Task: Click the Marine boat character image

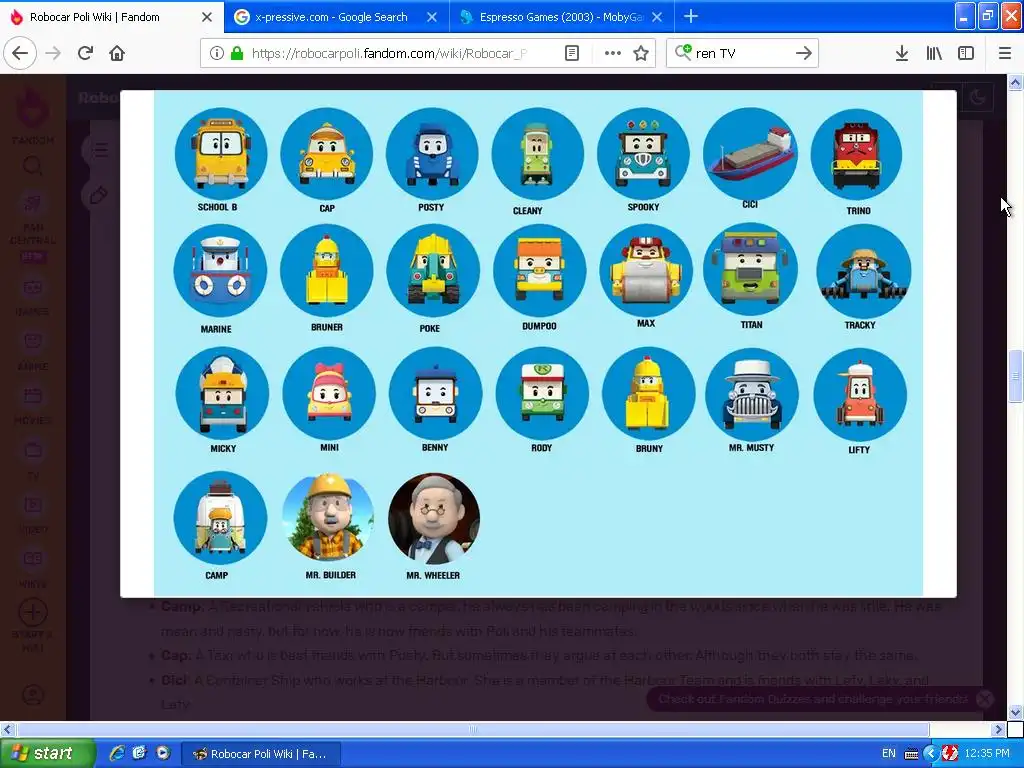Action: click(220, 271)
